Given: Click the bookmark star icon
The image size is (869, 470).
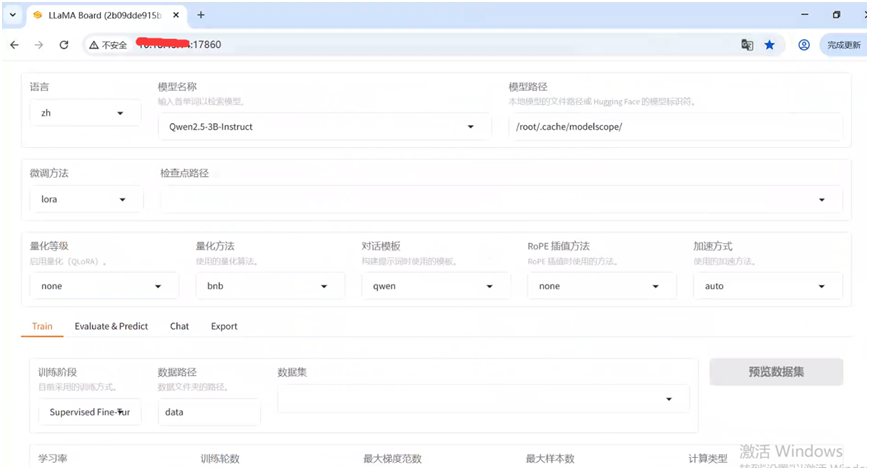Looking at the screenshot, I should tap(769, 45).
